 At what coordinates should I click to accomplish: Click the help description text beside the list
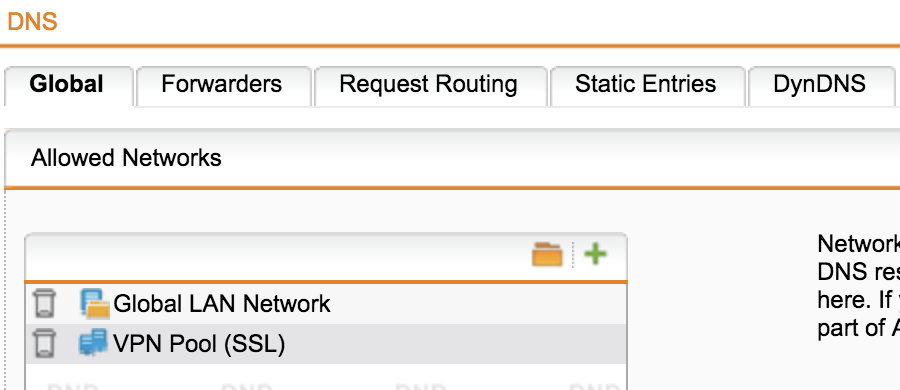click(x=859, y=285)
